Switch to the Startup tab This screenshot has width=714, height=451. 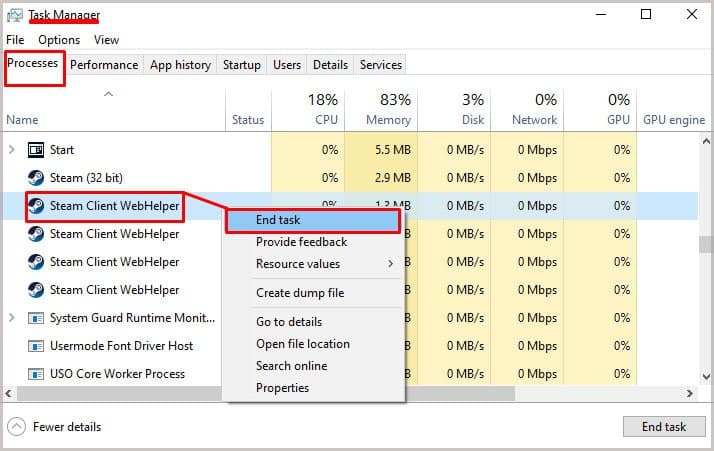tap(242, 65)
